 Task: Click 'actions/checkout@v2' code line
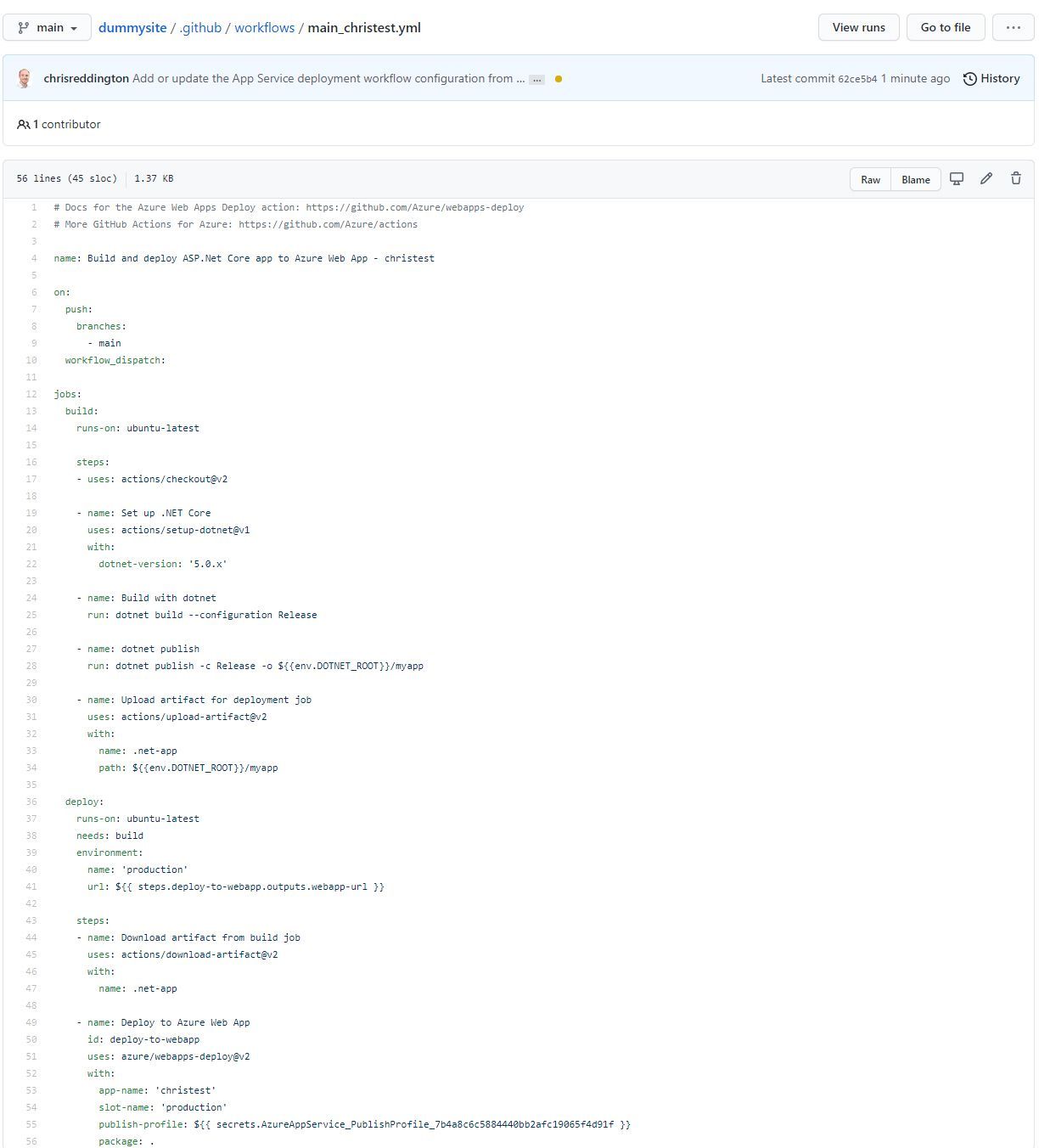tap(174, 479)
